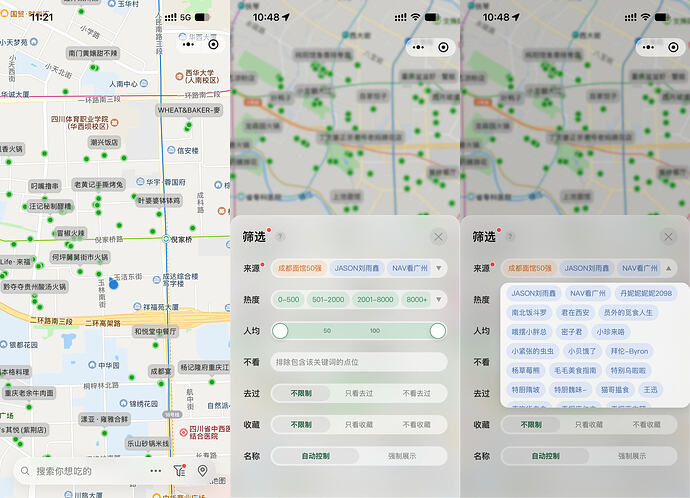Tap the 四川省中西医结合医院 hospital marker icon

[x=184, y=432]
